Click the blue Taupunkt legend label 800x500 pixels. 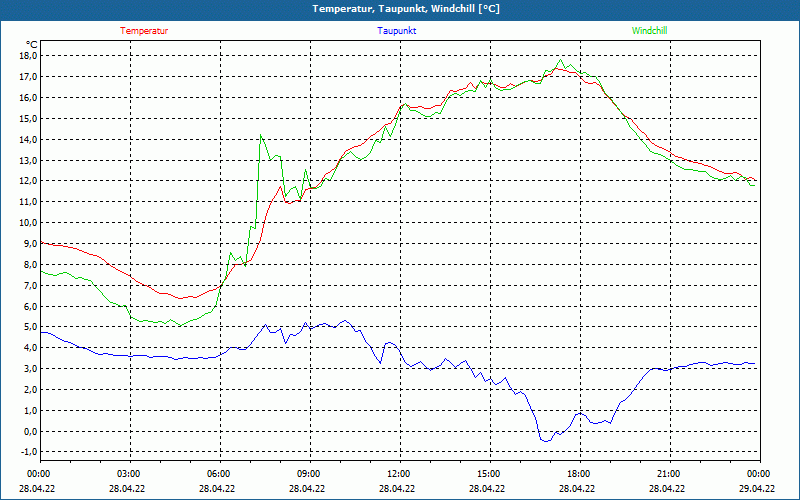tap(397, 31)
